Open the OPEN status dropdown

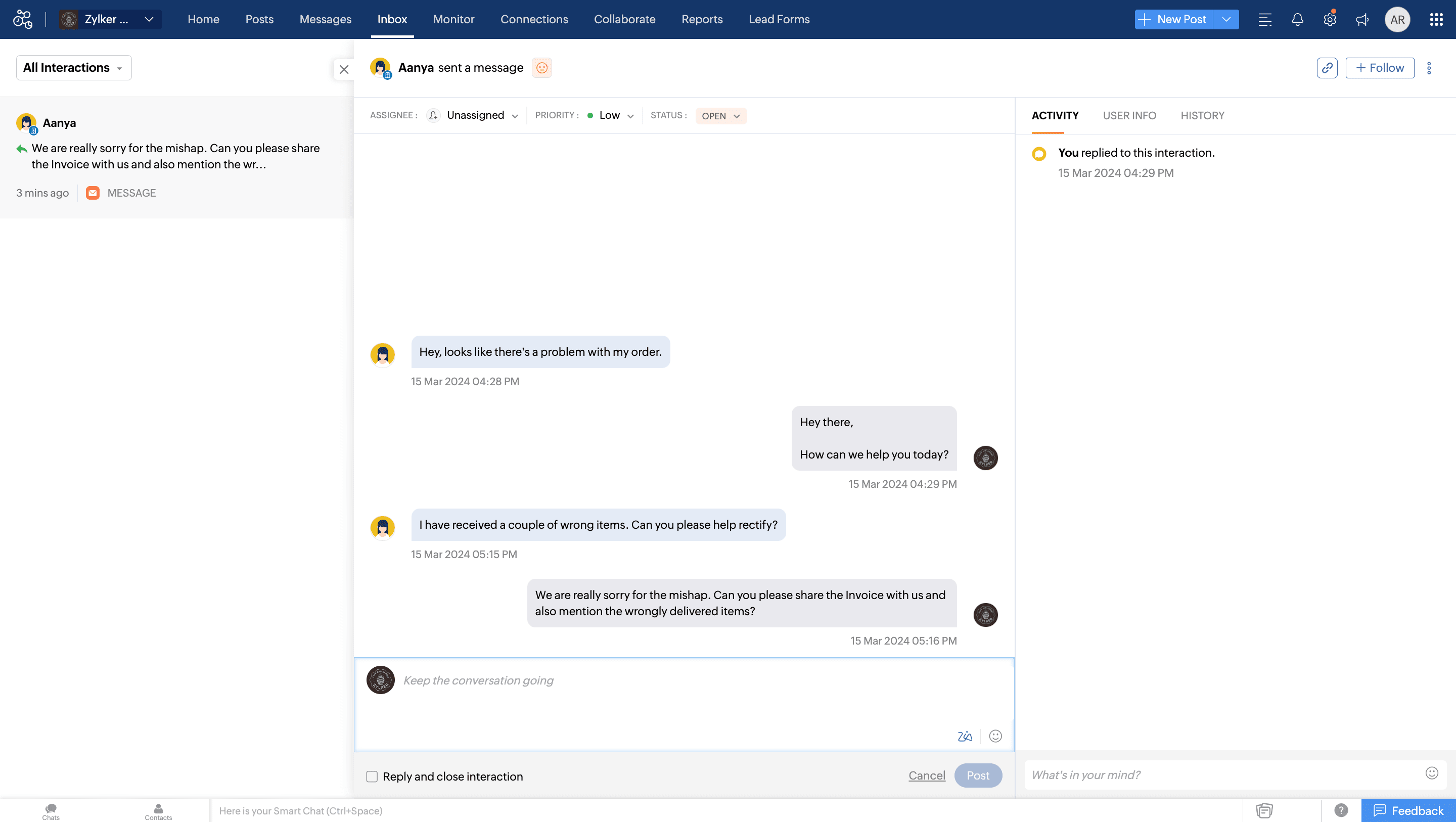coord(720,116)
